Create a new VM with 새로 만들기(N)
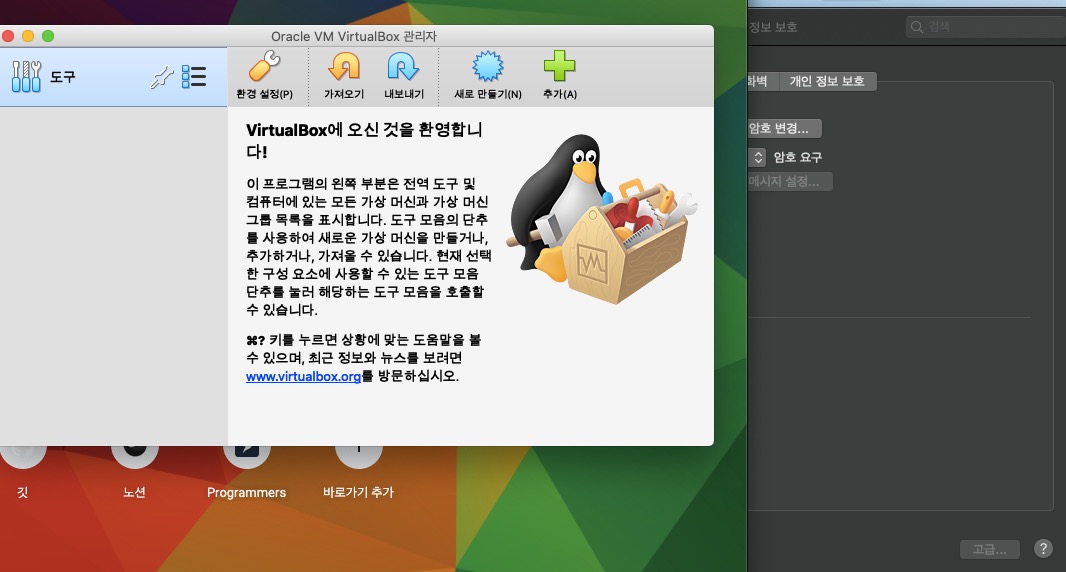 [488, 75]
